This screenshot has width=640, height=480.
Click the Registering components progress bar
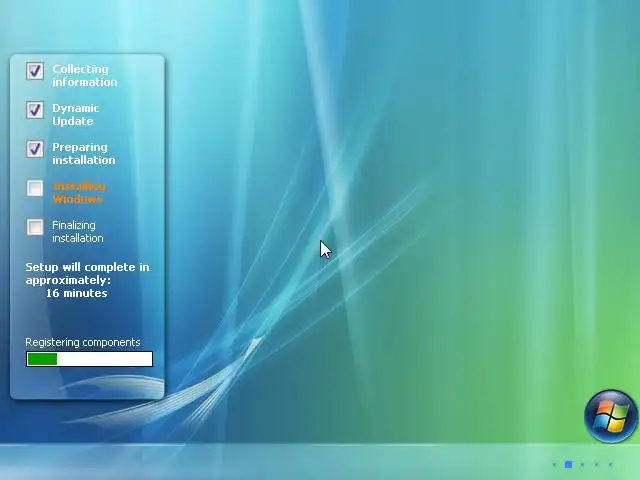coord(89,359)
